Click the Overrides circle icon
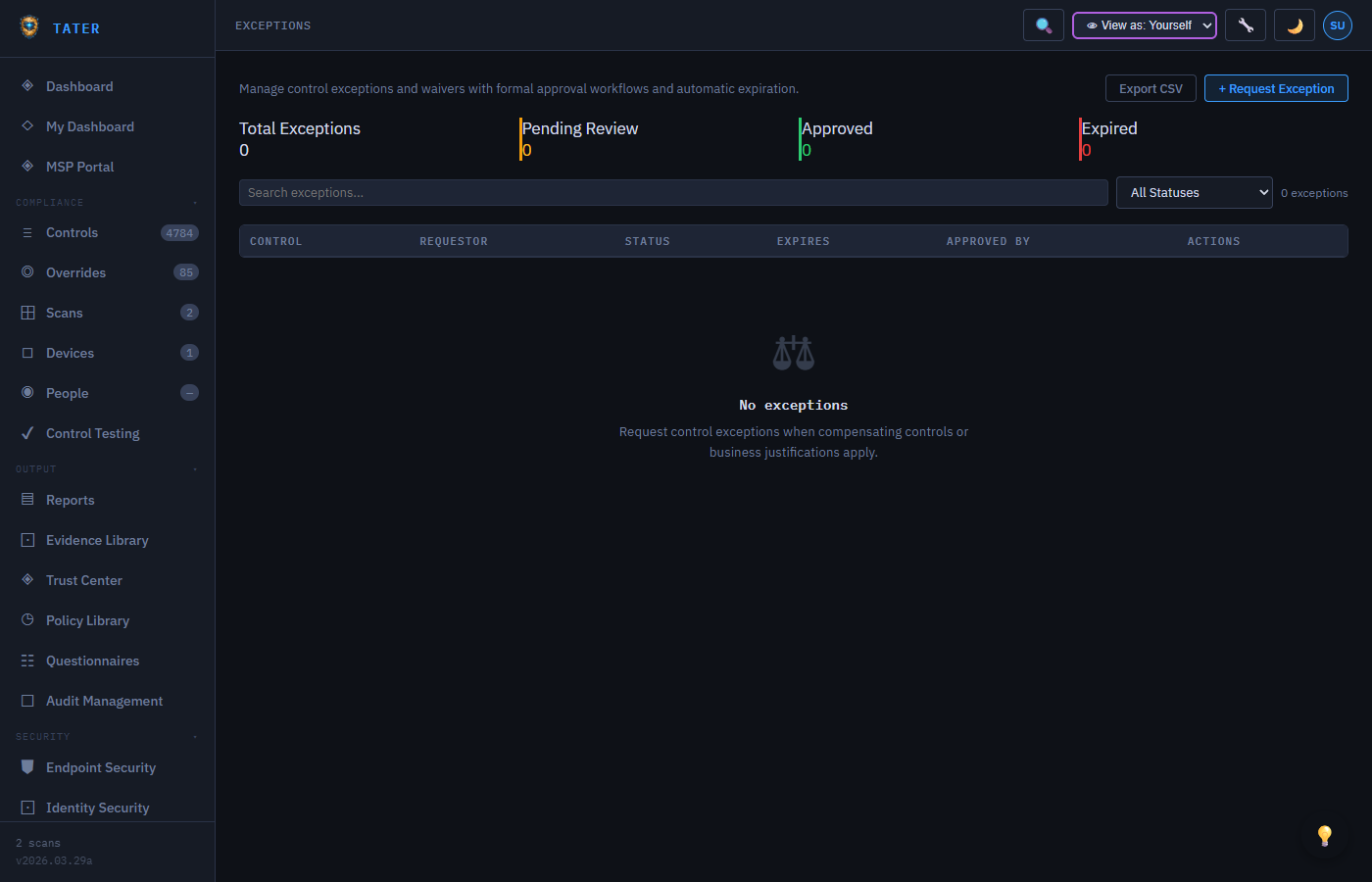Viewport: 1372px width, 882px height. tap(27, 272)
